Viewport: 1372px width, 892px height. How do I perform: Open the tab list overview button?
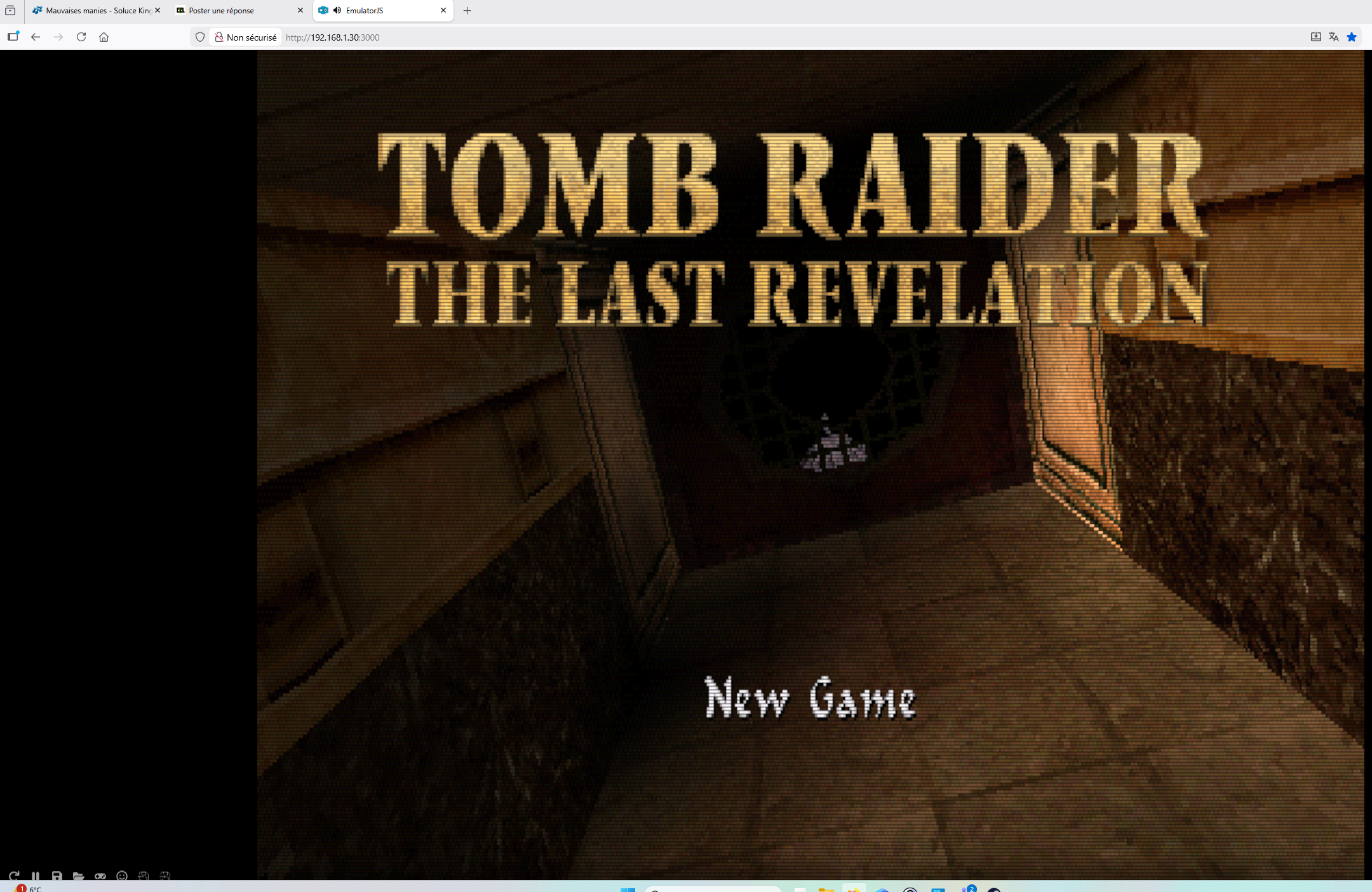[x=10, y=11]
